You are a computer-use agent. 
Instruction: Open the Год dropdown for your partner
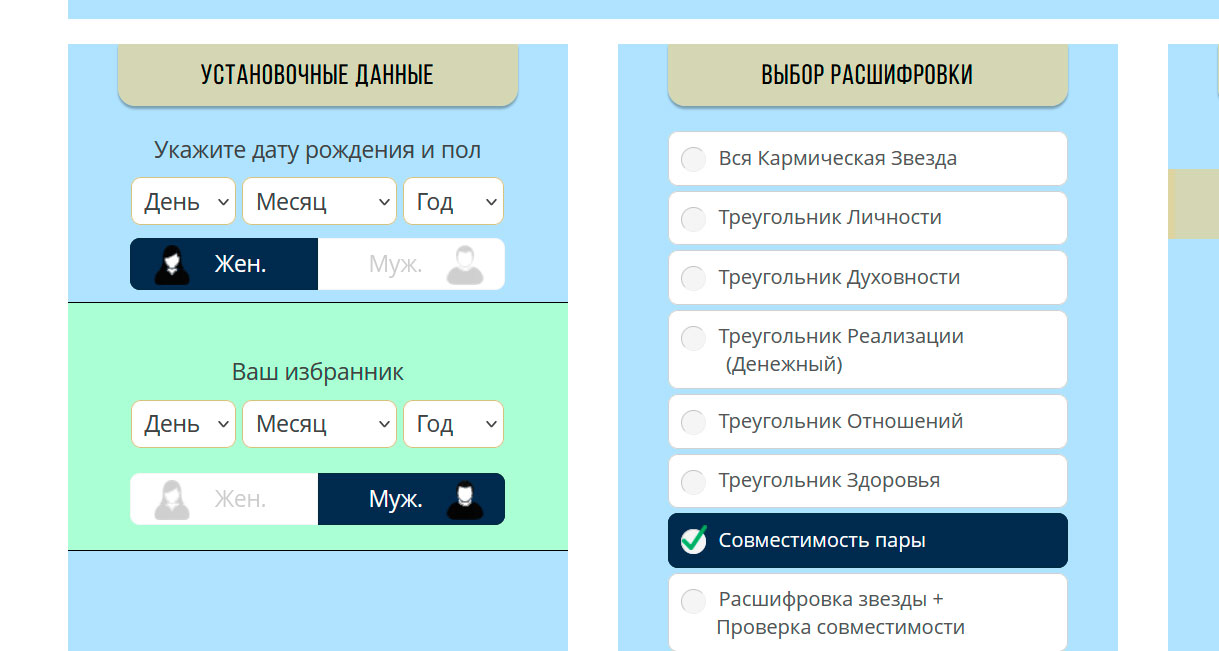(453, 423)
